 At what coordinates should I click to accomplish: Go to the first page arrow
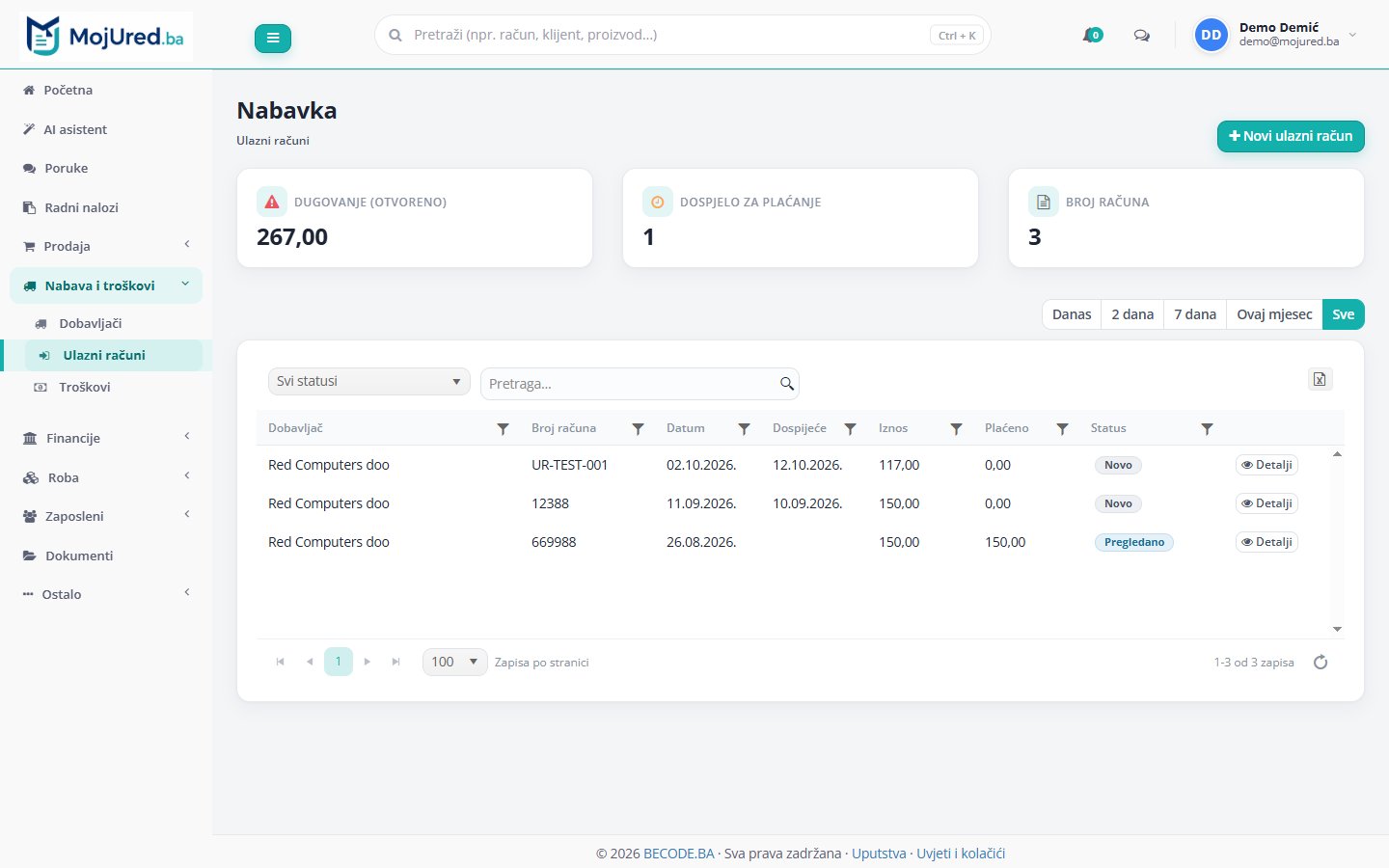[x=281, y=662]
